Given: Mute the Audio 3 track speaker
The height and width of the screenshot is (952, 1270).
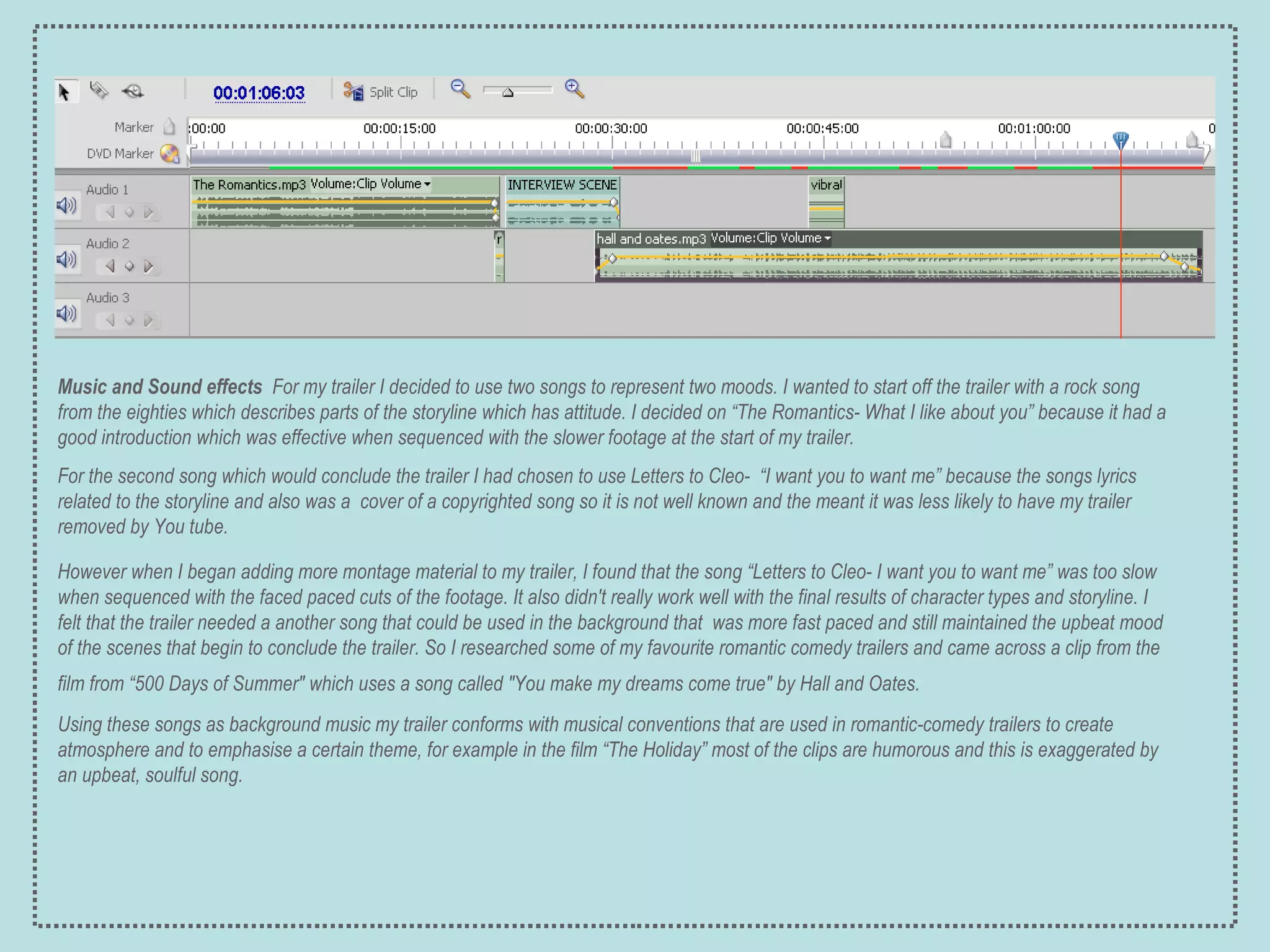Looking at the screenshot, I should tap(66, 313).
